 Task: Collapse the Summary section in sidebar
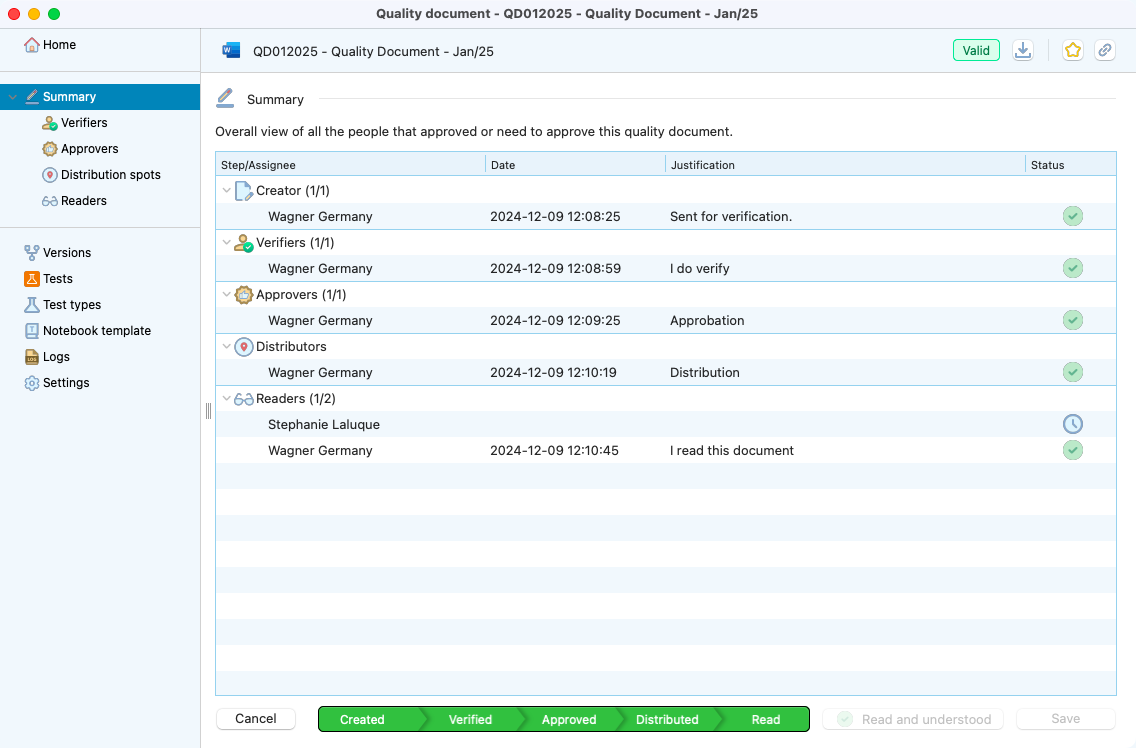point(12,97)
